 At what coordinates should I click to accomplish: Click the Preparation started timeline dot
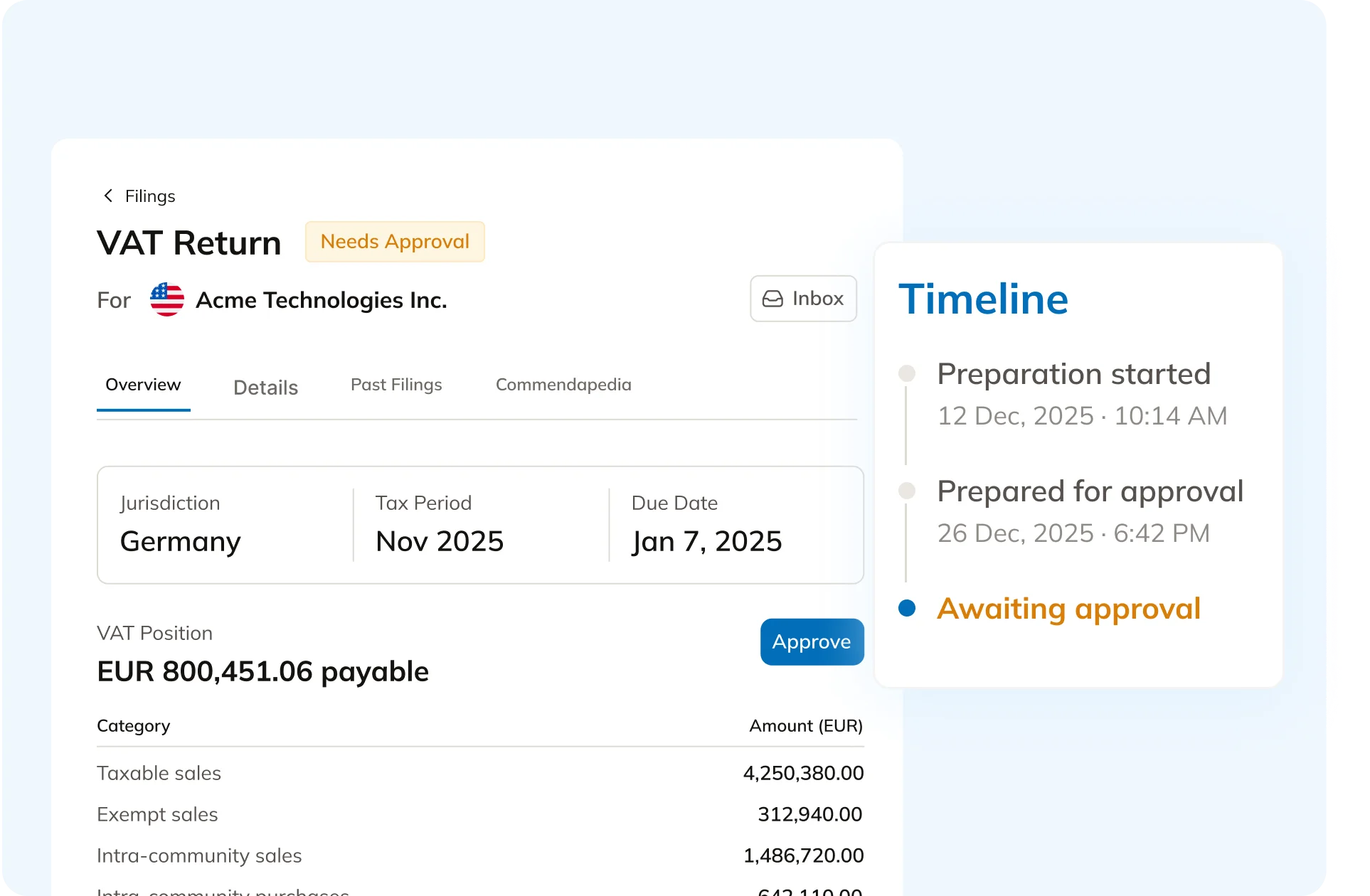click(x=906, y=373)
